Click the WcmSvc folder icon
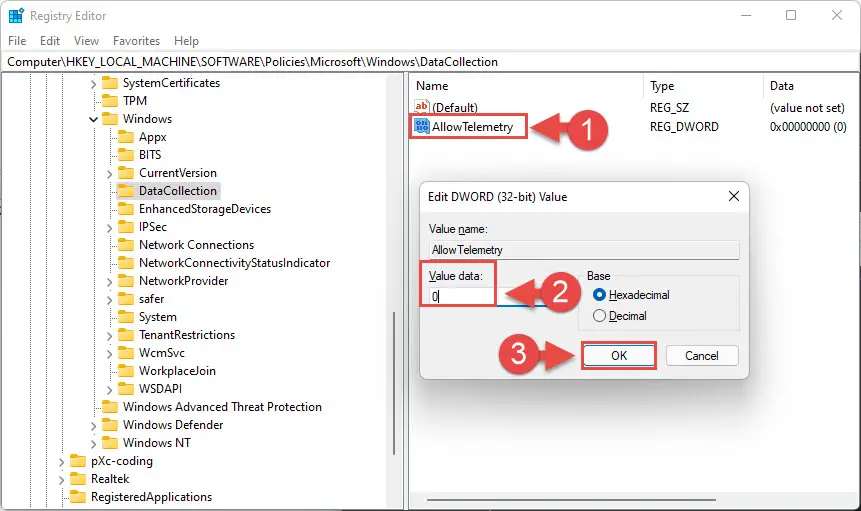Screen dimensions: 861x511 tap(126, 353)
